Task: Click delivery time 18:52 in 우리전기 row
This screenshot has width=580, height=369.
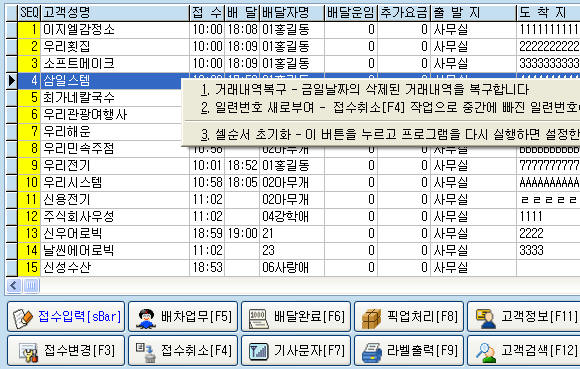Action: (242, 166)
